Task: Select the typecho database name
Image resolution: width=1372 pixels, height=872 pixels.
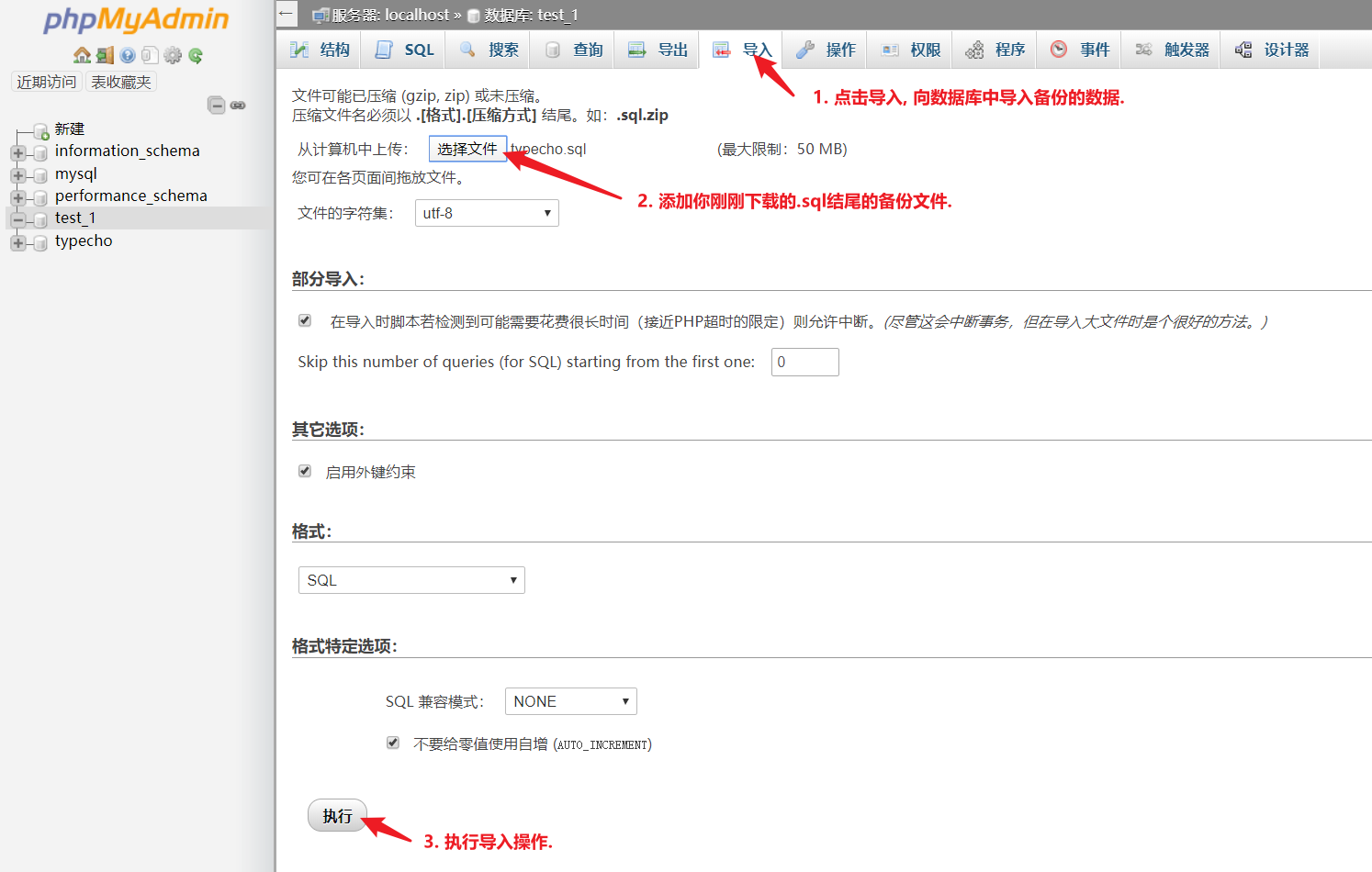Action: (84, 240)
